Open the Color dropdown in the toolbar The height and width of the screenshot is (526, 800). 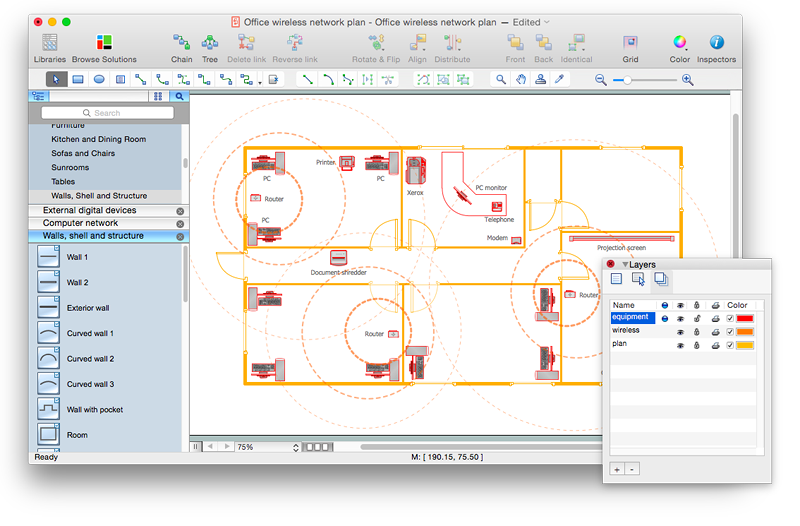(680, 43)
